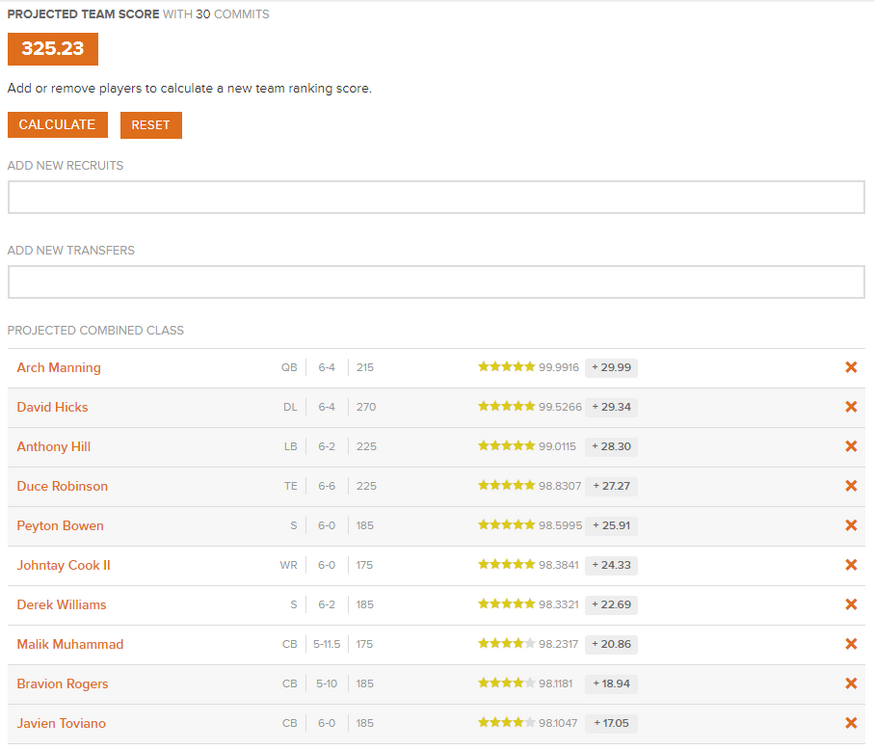The image size is (874, 750).
Task: Open Duce Robinson's profile link
Action: click(62, 486)
